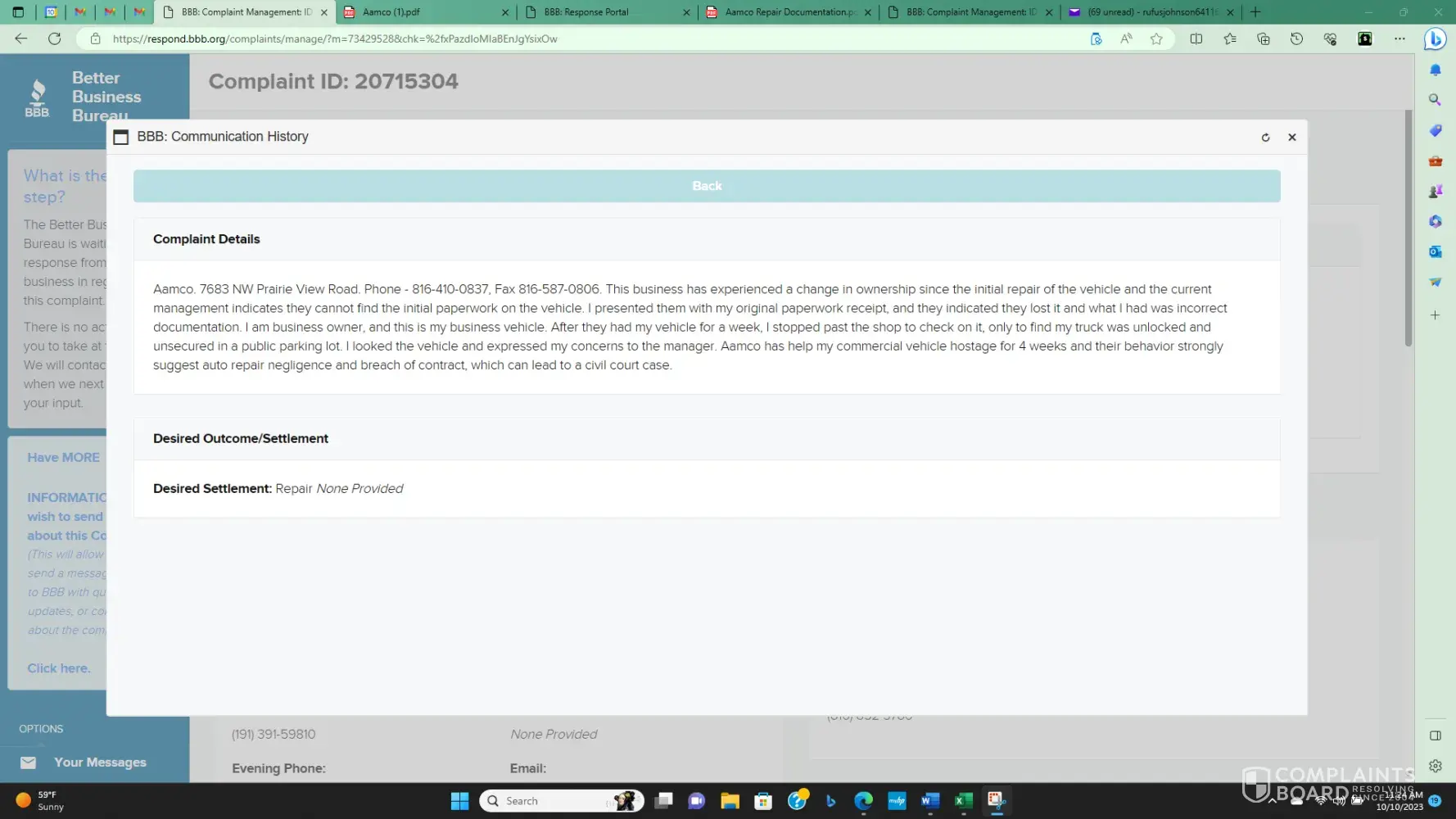The height and width of the screenshot is (819, 1456).
Task: Open the translate icon in address bar
Action: click(x=1096, y=38)
